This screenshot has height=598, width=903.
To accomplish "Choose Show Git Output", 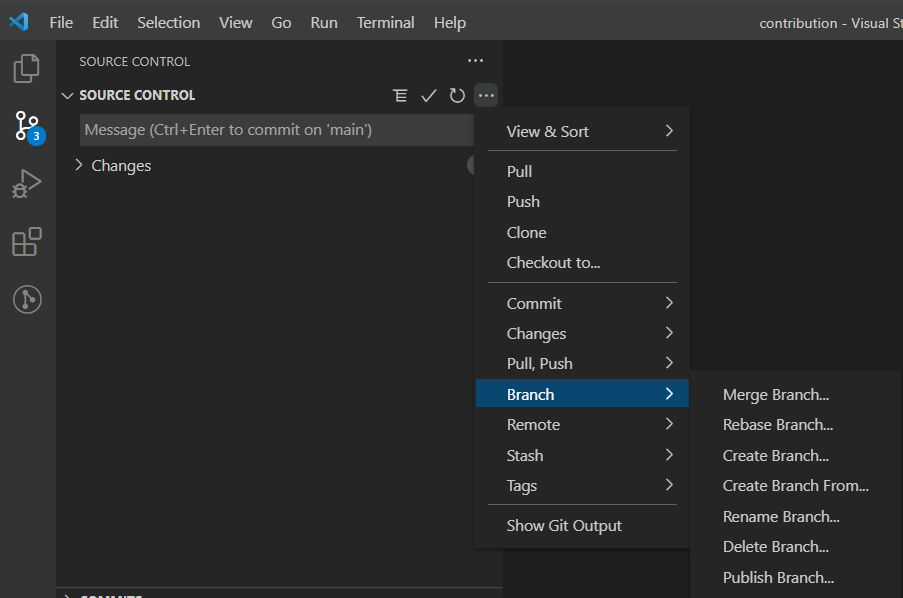I will click(x=582, y=525).
